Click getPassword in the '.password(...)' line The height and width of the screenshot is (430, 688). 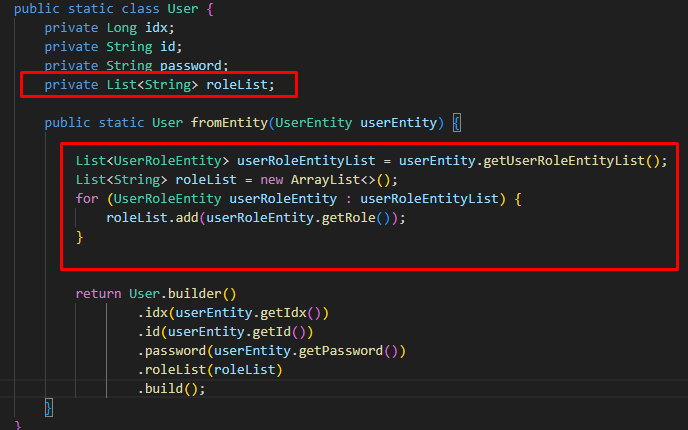tap(340, 351)
